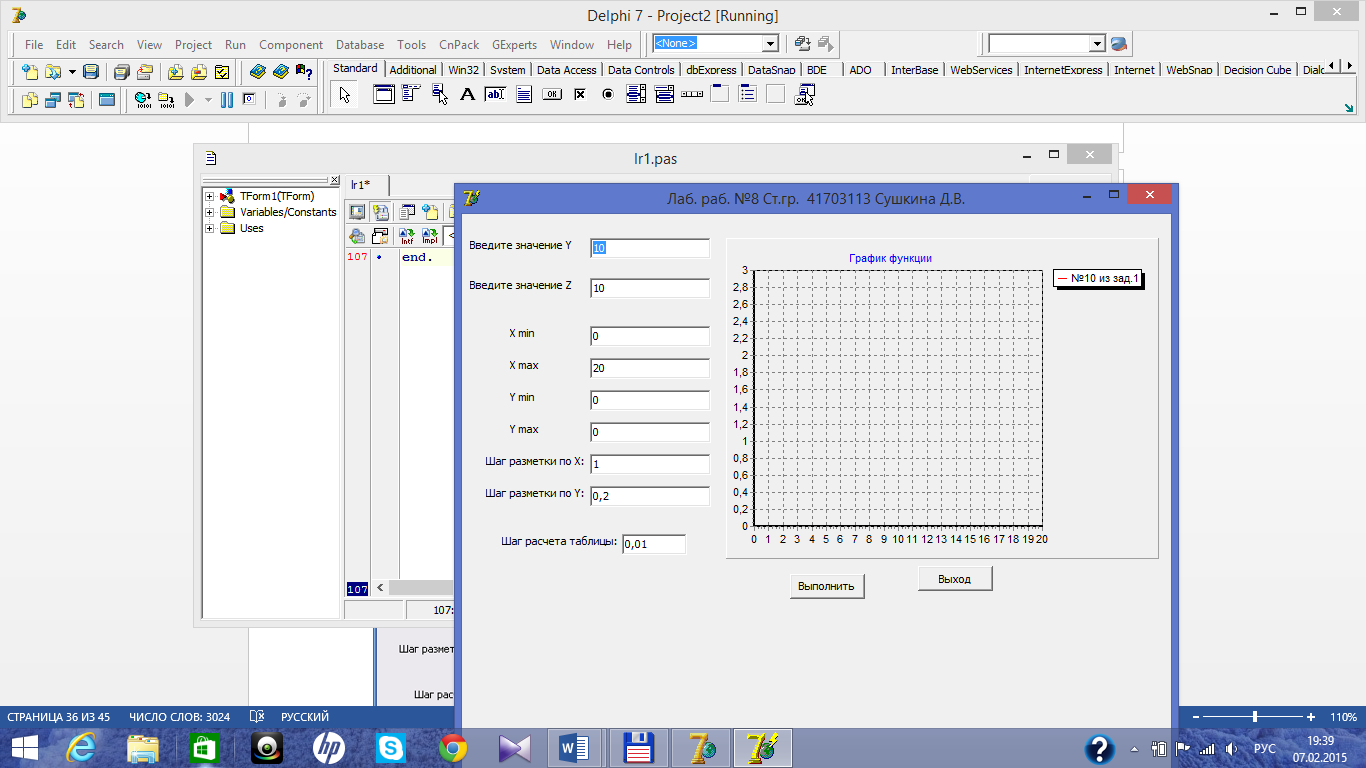Open the CnPack menu

[459, 45]
